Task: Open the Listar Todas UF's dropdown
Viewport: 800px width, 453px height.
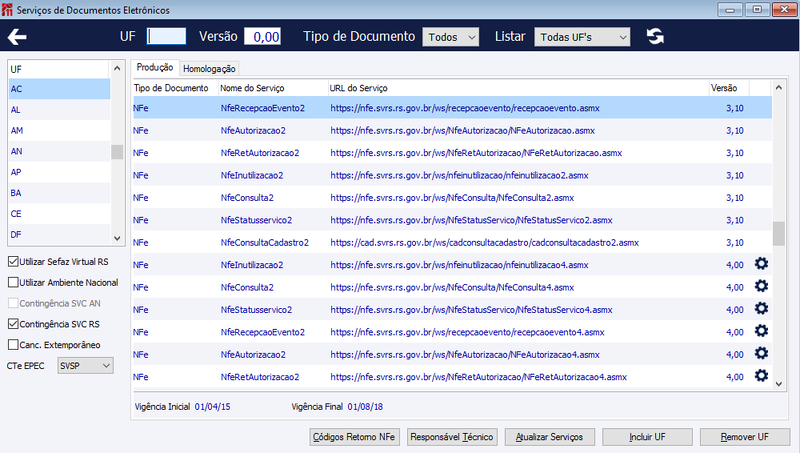Action: pyautogui.click(x=582, y=37)
